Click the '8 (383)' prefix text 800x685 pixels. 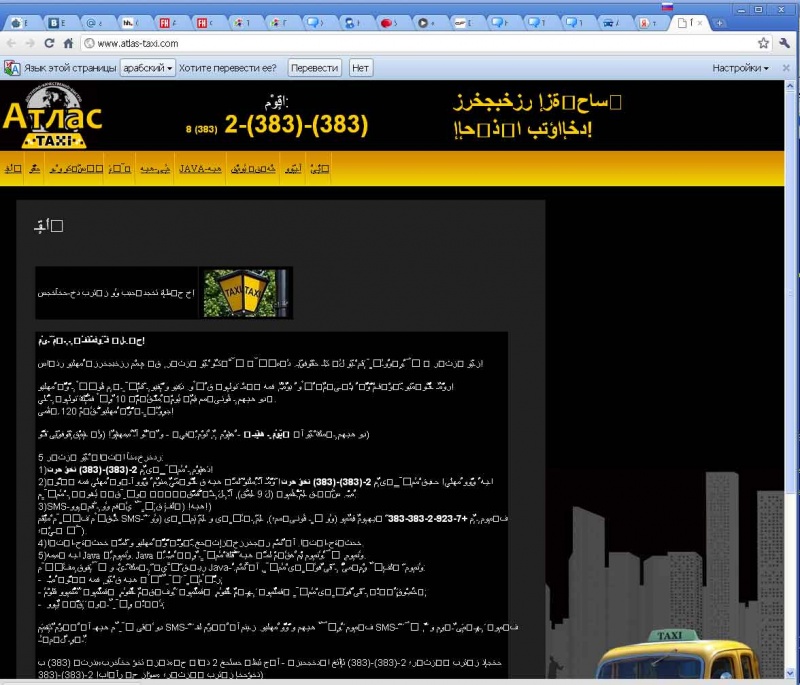[202, 129]
